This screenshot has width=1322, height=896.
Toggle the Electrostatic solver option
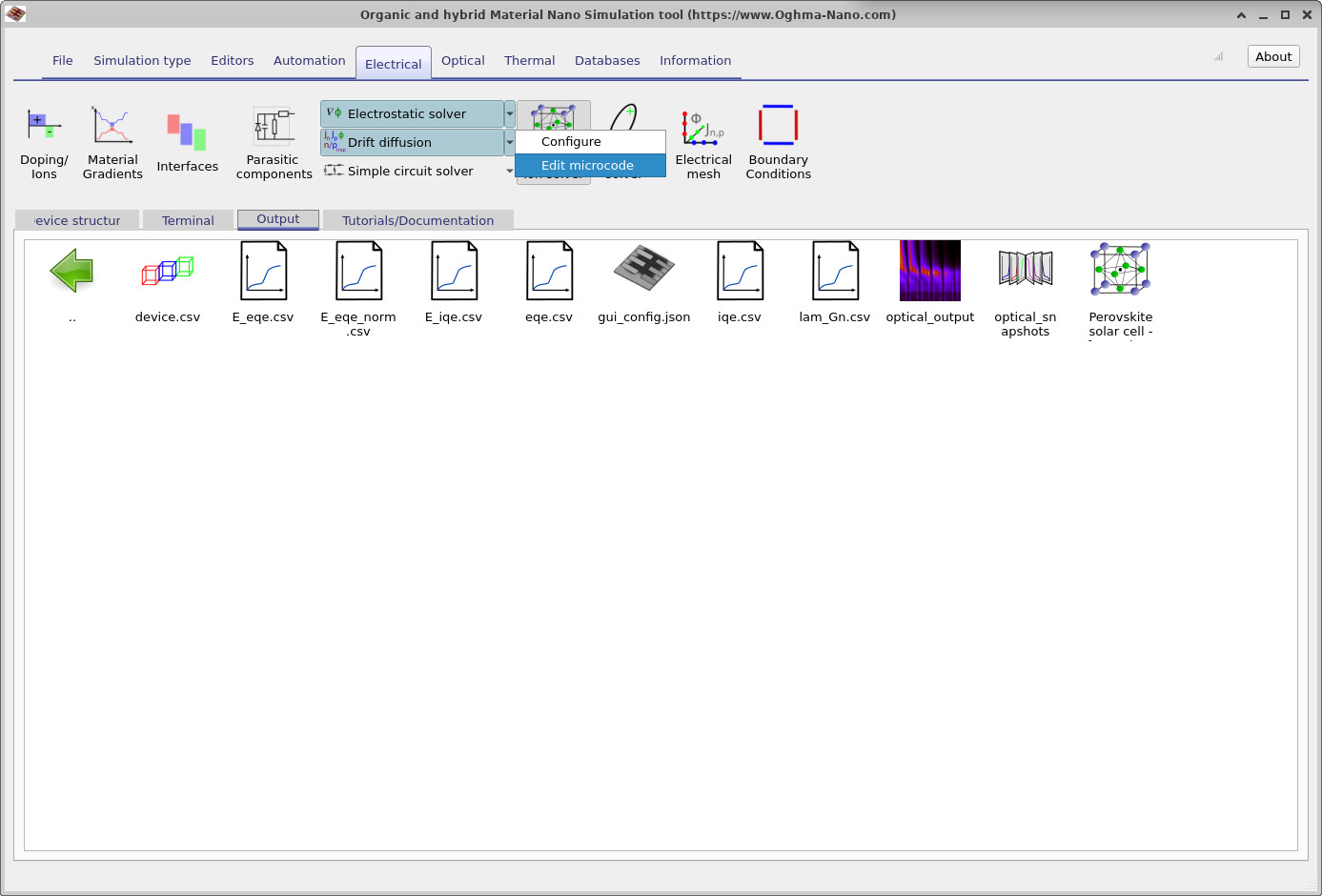(x=411, y=113)
